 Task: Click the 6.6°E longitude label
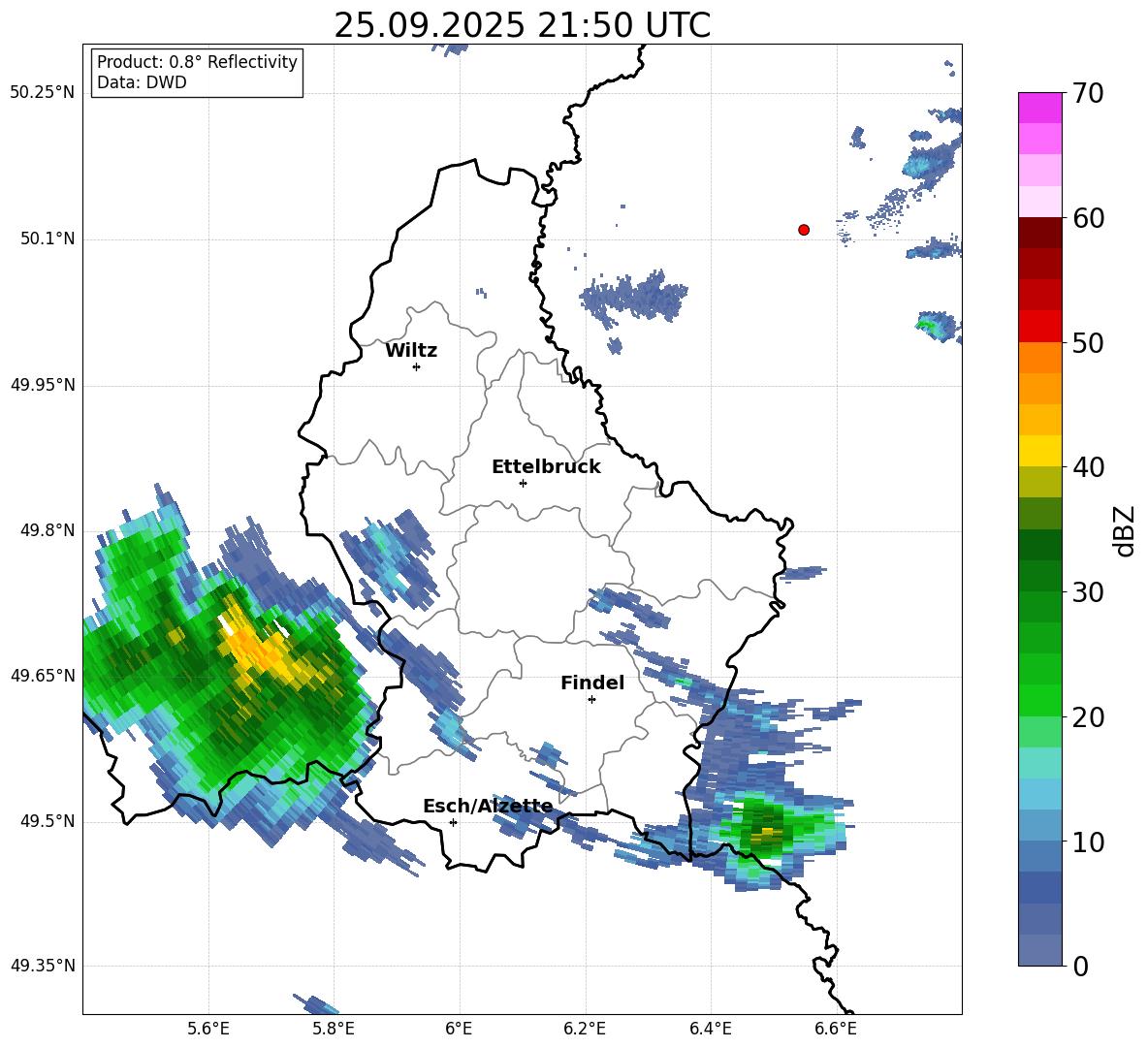(x=836, y=1029)
